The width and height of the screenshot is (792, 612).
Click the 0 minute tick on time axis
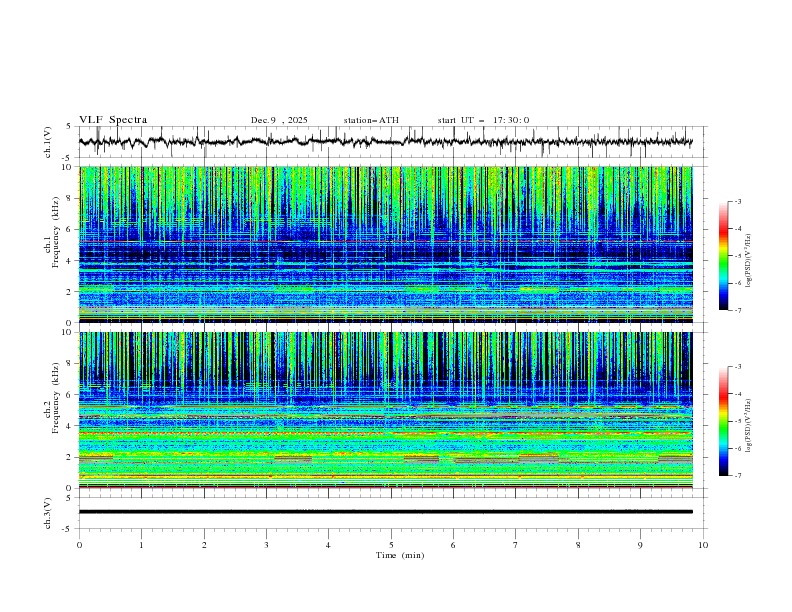tap(79, 544)
